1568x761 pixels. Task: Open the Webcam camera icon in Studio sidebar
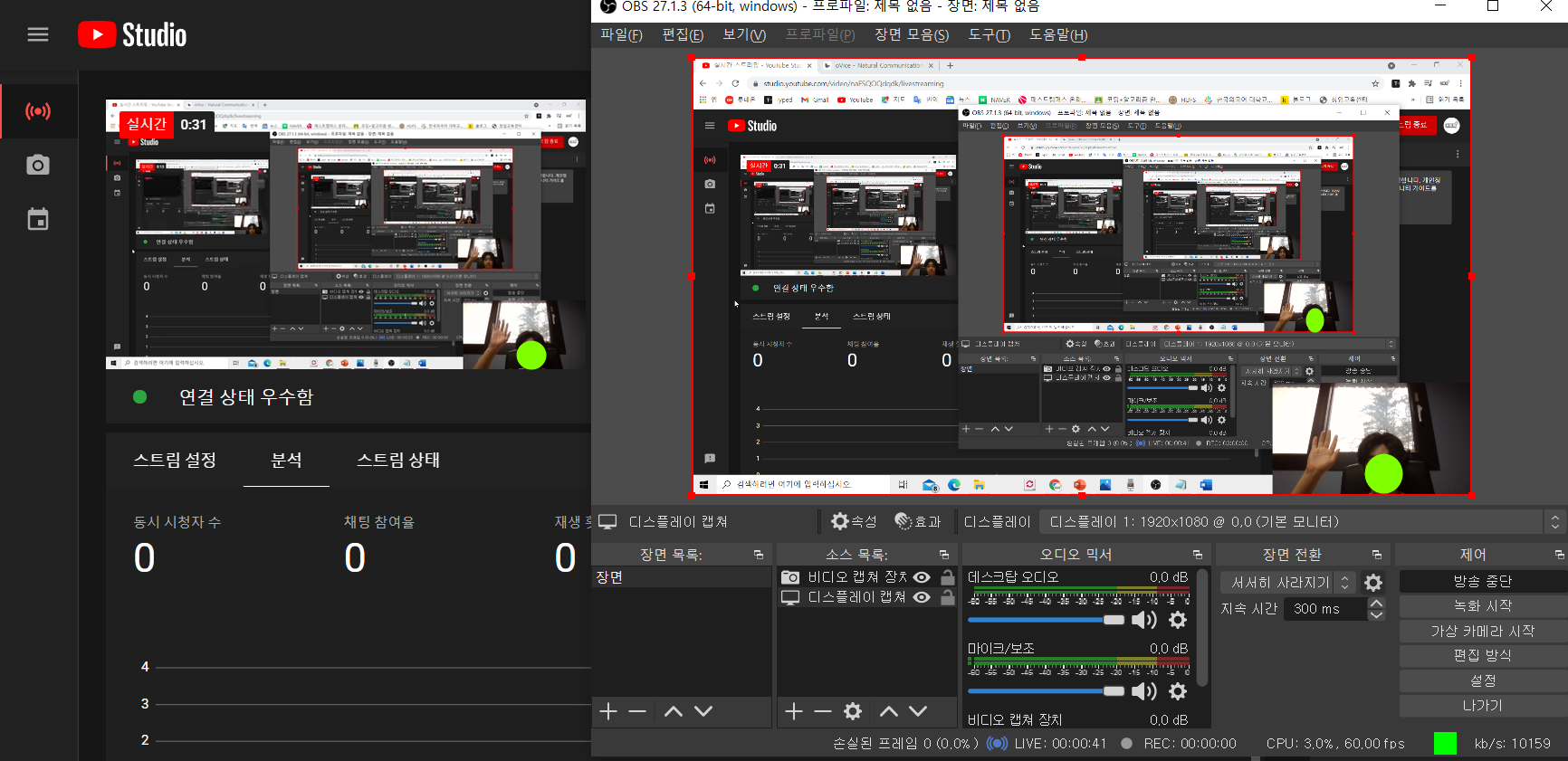38,165
